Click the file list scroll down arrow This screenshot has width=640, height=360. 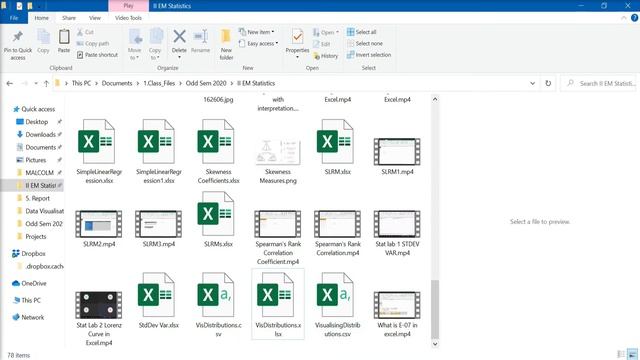click(435, 344)
